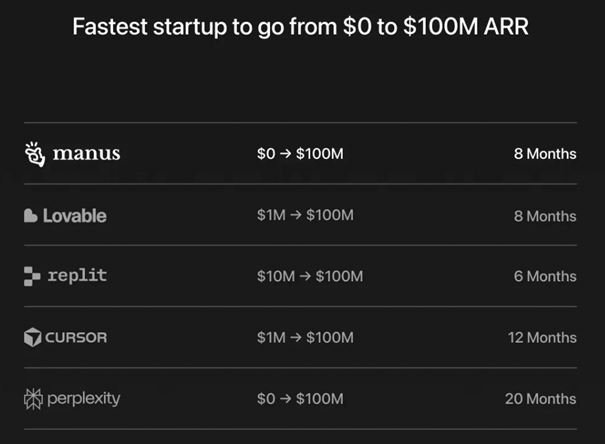The image size is (605, 444).
Task: Click Perplexity "$0 → $100M" ARR value
Action: tap(299, 399)
